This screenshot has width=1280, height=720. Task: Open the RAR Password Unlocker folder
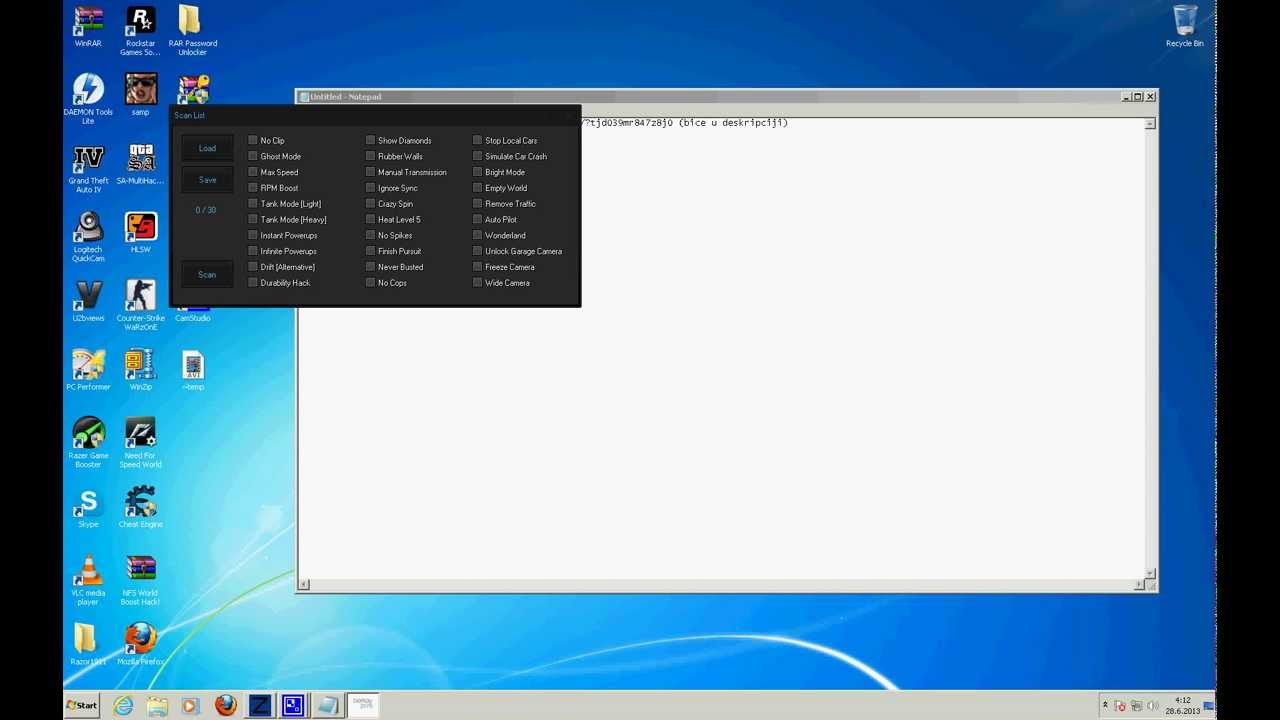pyautogui.click(x=192, y=31)
